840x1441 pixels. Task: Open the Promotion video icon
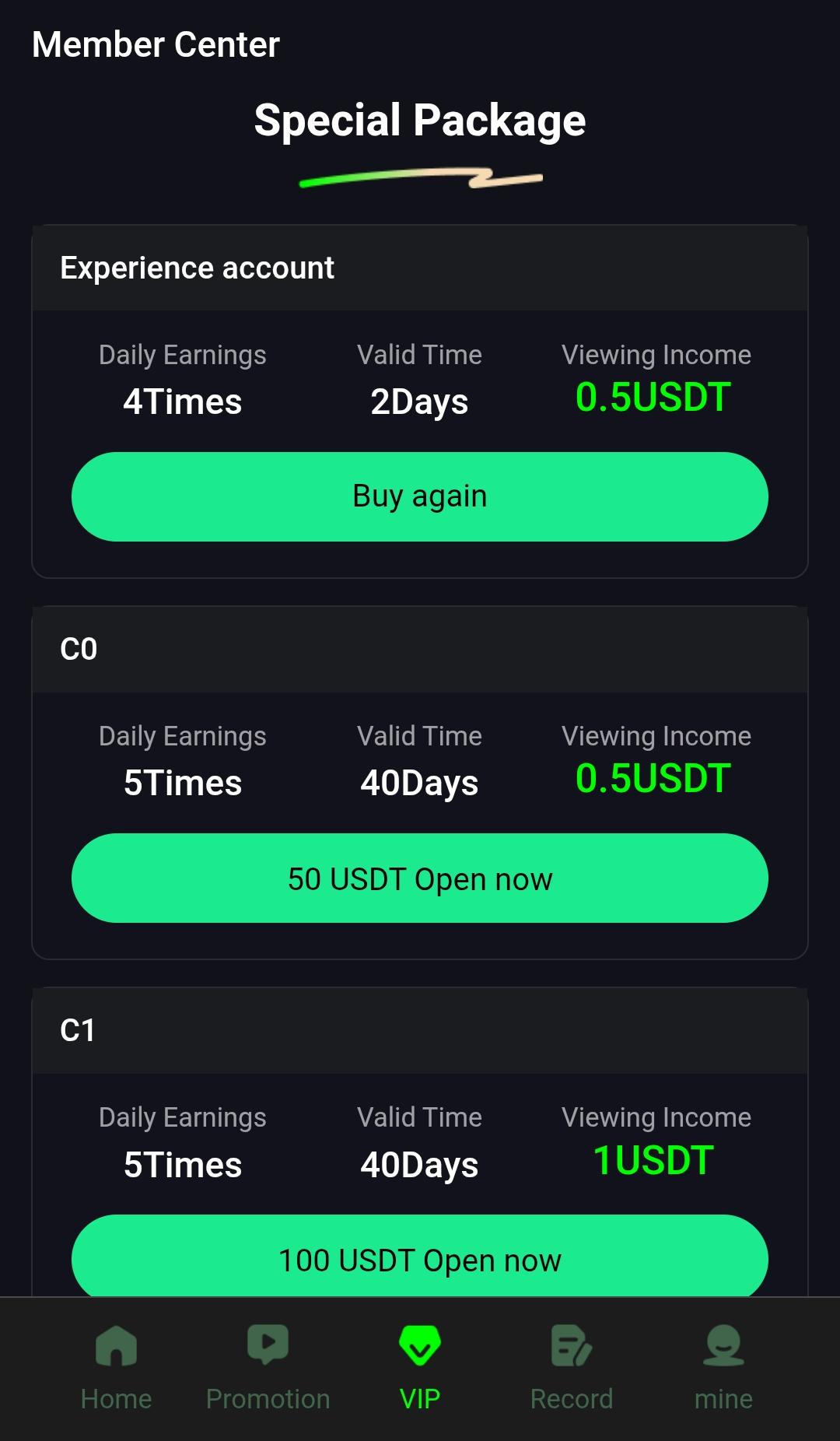coord(268,1345)
